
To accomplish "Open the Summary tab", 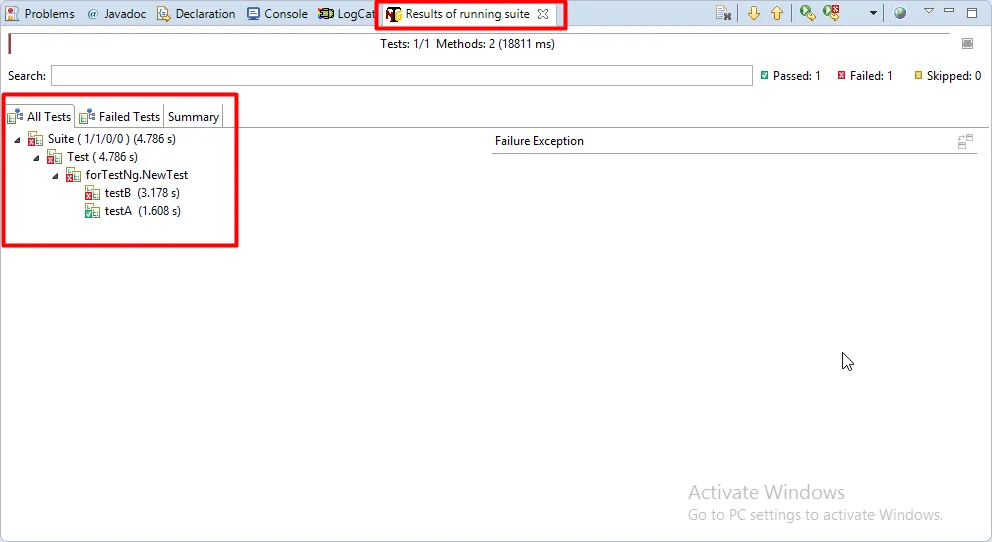I will [x=193, y=116].
